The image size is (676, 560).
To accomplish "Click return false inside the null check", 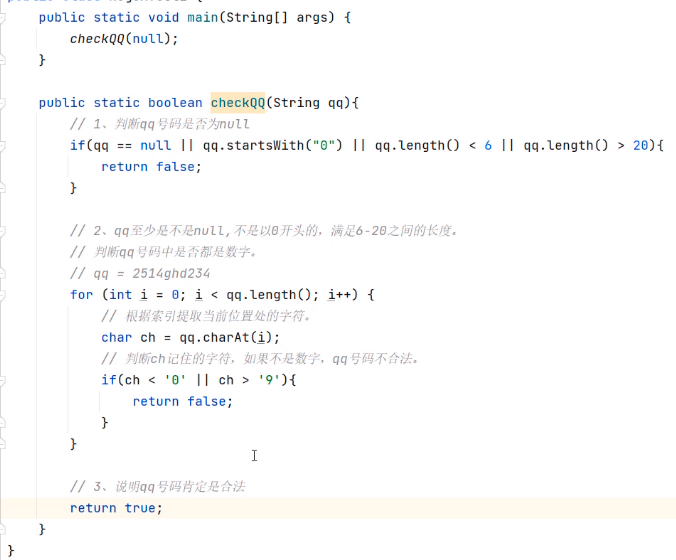I will tap(151, 167).
